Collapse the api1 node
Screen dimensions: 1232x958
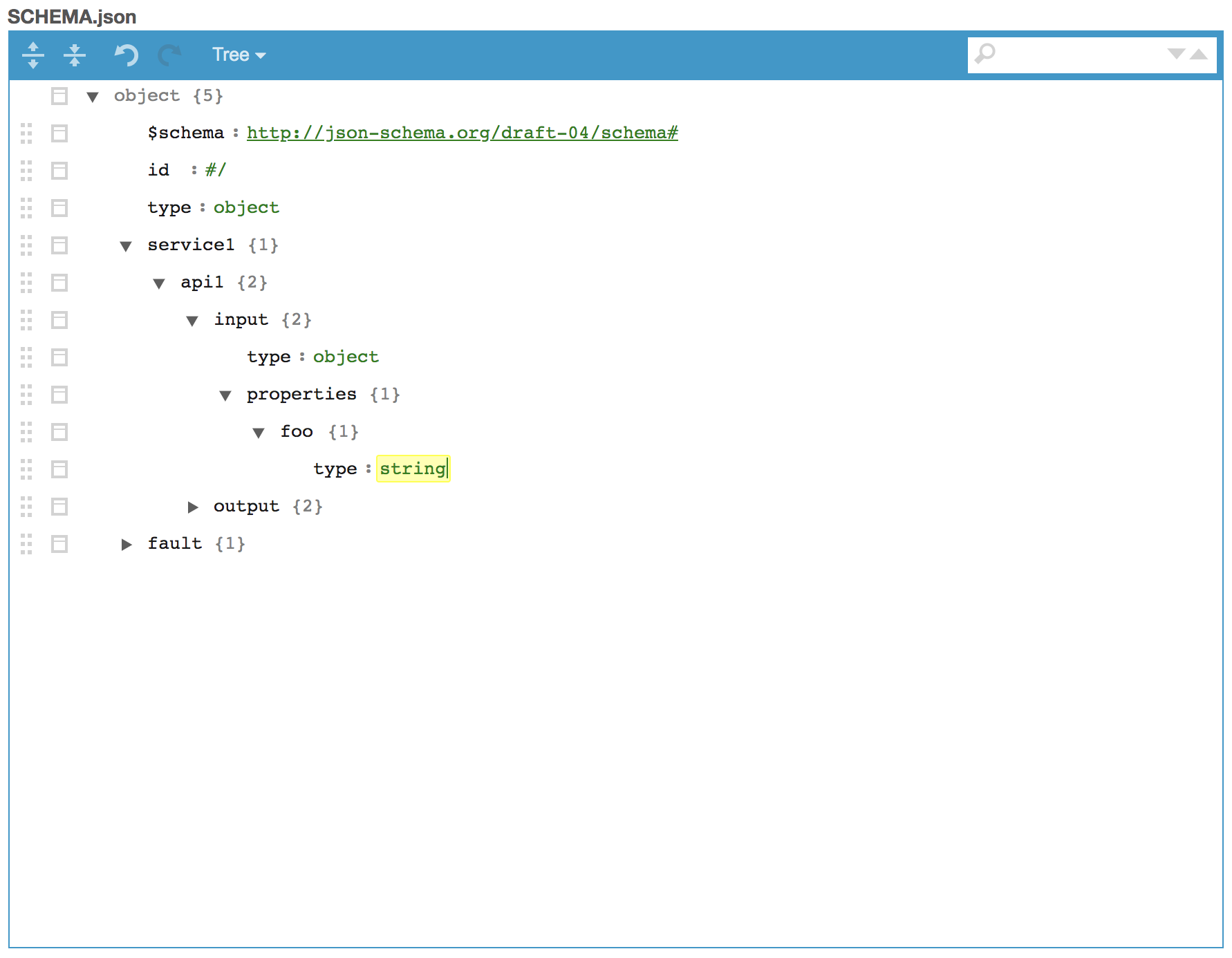(x=159, y=283)
